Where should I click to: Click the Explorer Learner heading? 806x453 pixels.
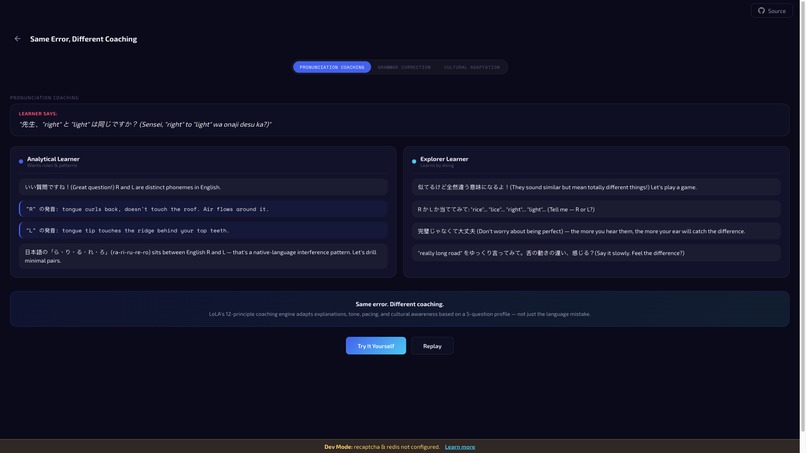pyautogui.click(x=444, y=159)
